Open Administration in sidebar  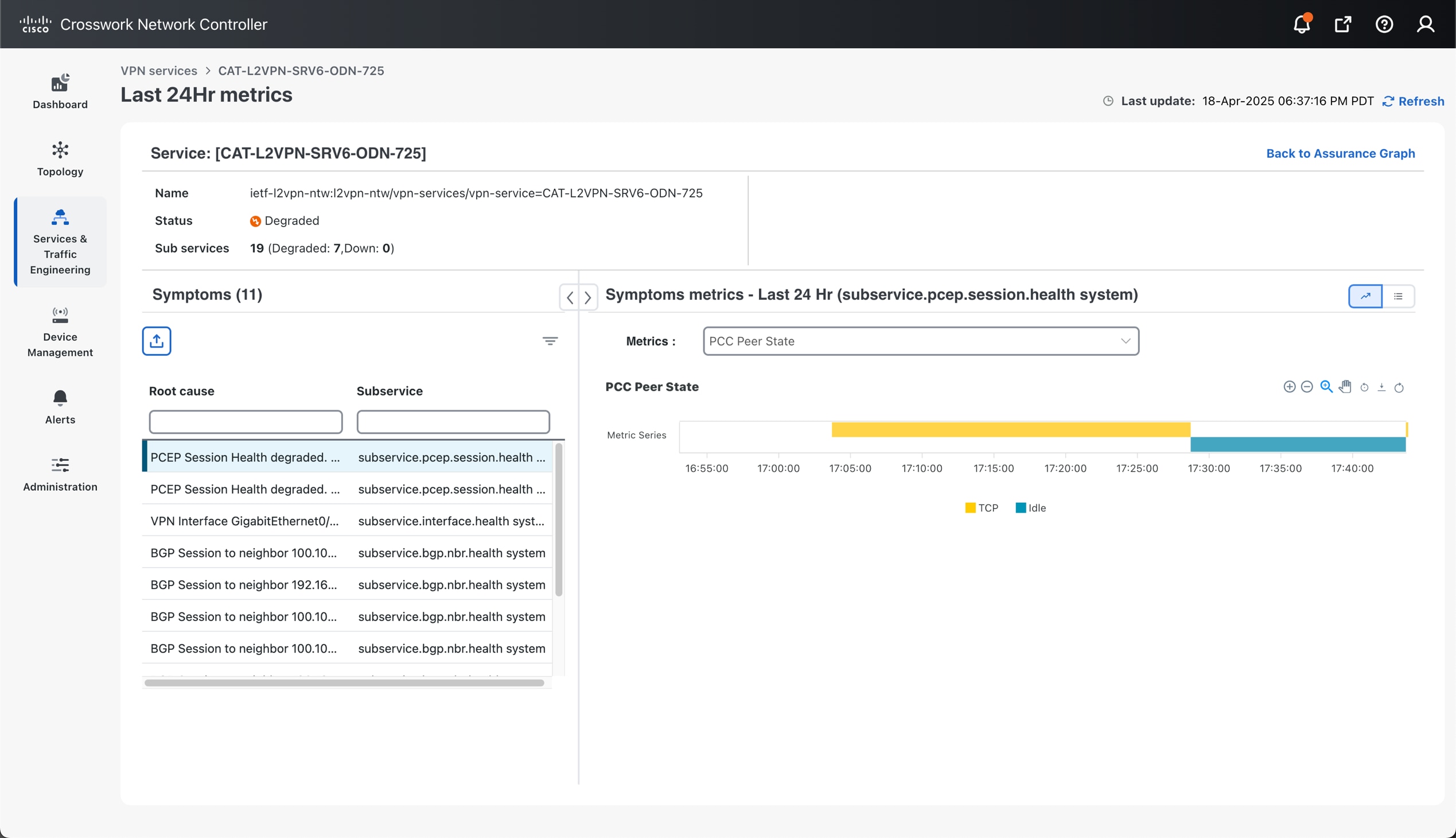point(60,474)
